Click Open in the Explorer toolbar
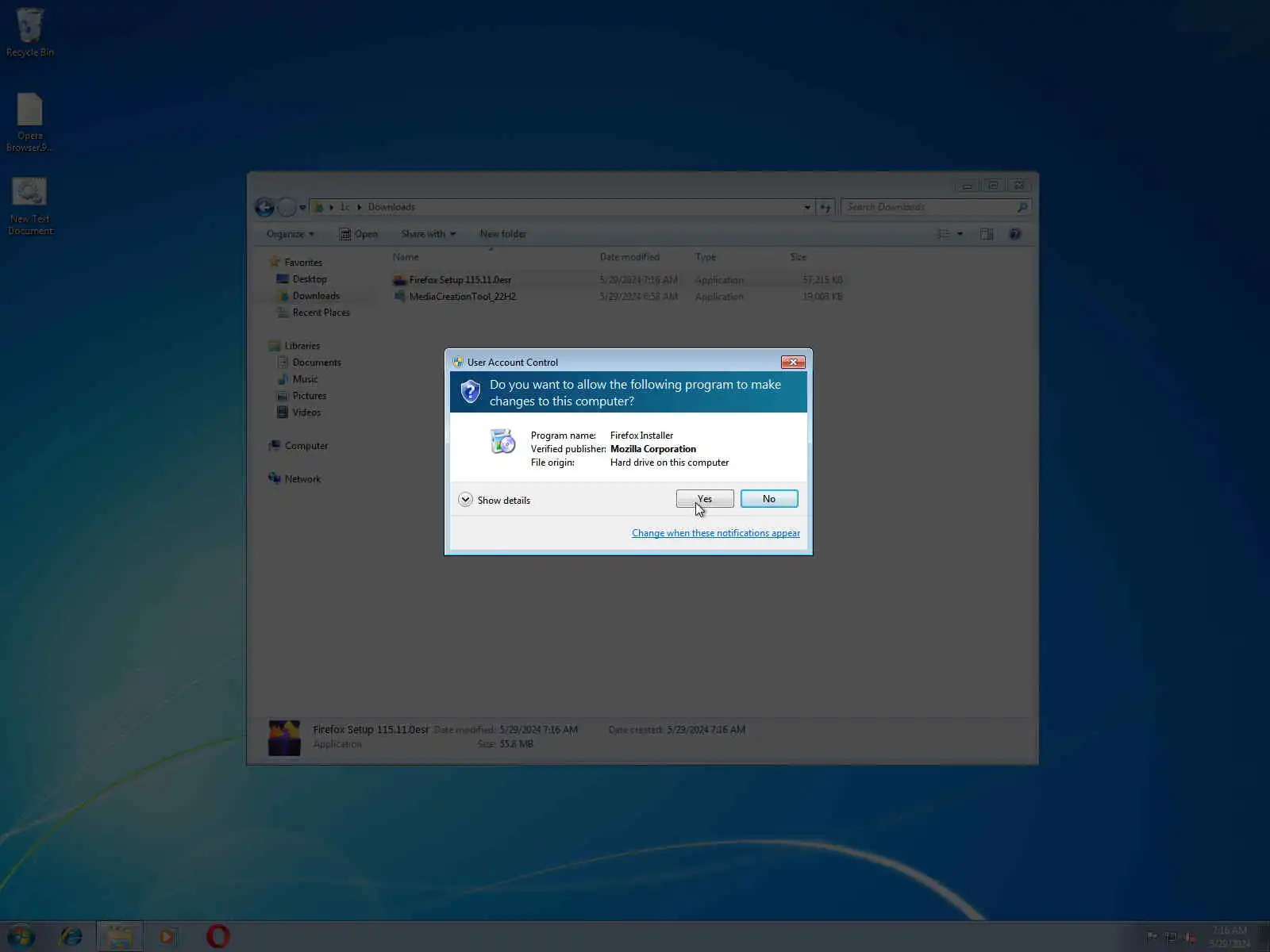Screen dimensions: 1270x952 pos(359,234)
